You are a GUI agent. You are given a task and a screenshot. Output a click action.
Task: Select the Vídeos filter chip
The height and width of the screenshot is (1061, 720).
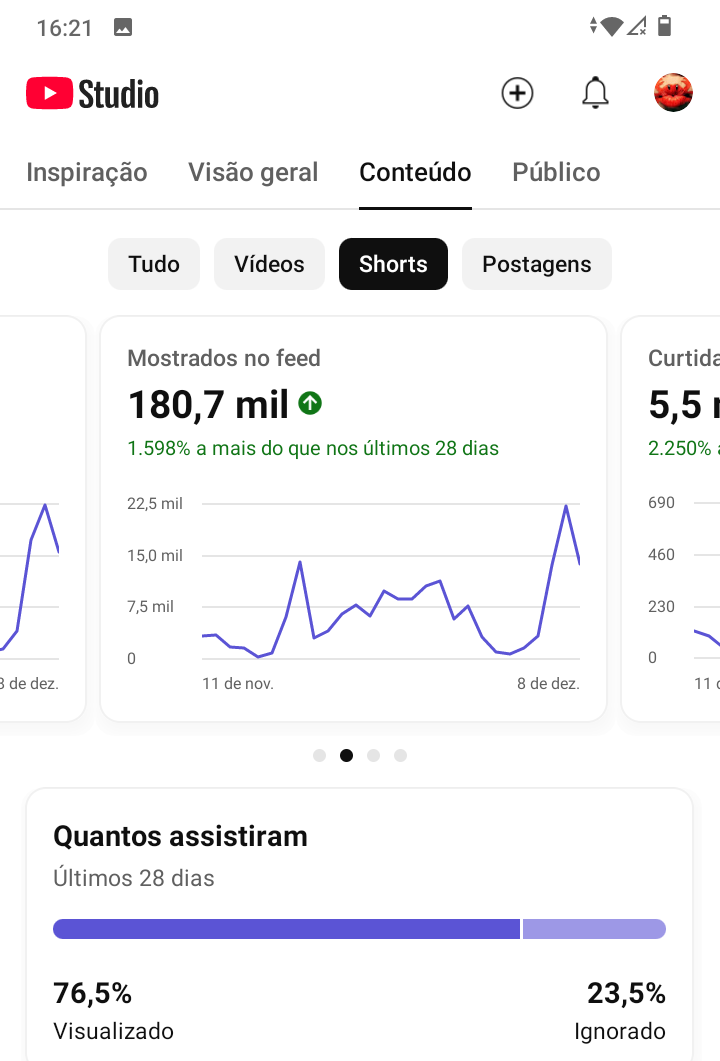pyautogui.click(x=269, y=264)
